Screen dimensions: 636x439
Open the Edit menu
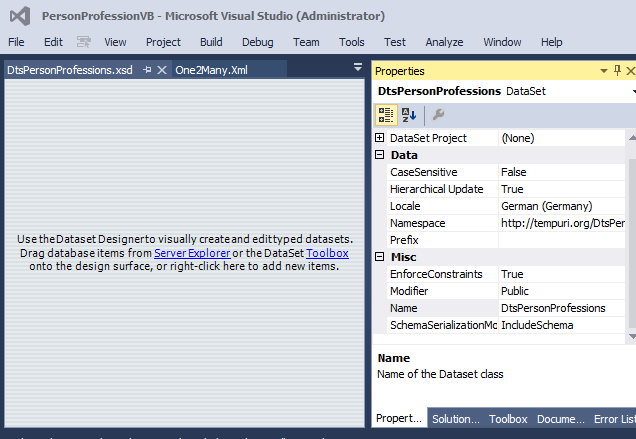[x=53, y=42]
